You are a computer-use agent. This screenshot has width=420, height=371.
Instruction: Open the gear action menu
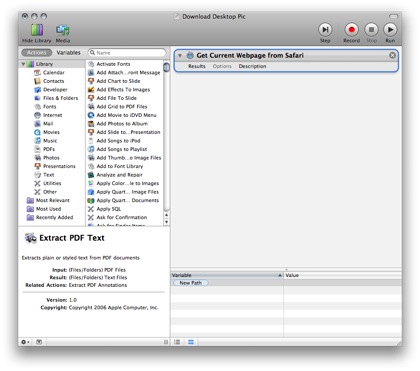coord(25,342)
